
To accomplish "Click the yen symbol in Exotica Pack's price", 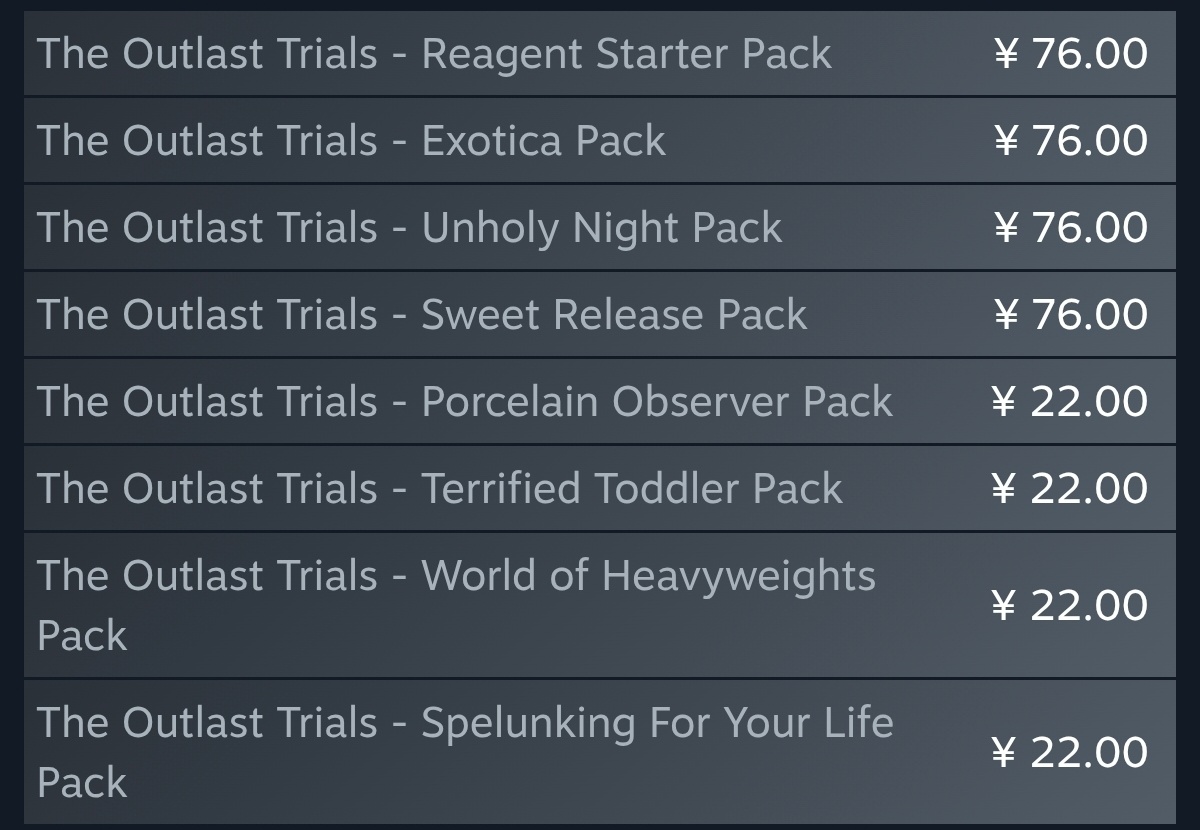I will click(1006, 141).
